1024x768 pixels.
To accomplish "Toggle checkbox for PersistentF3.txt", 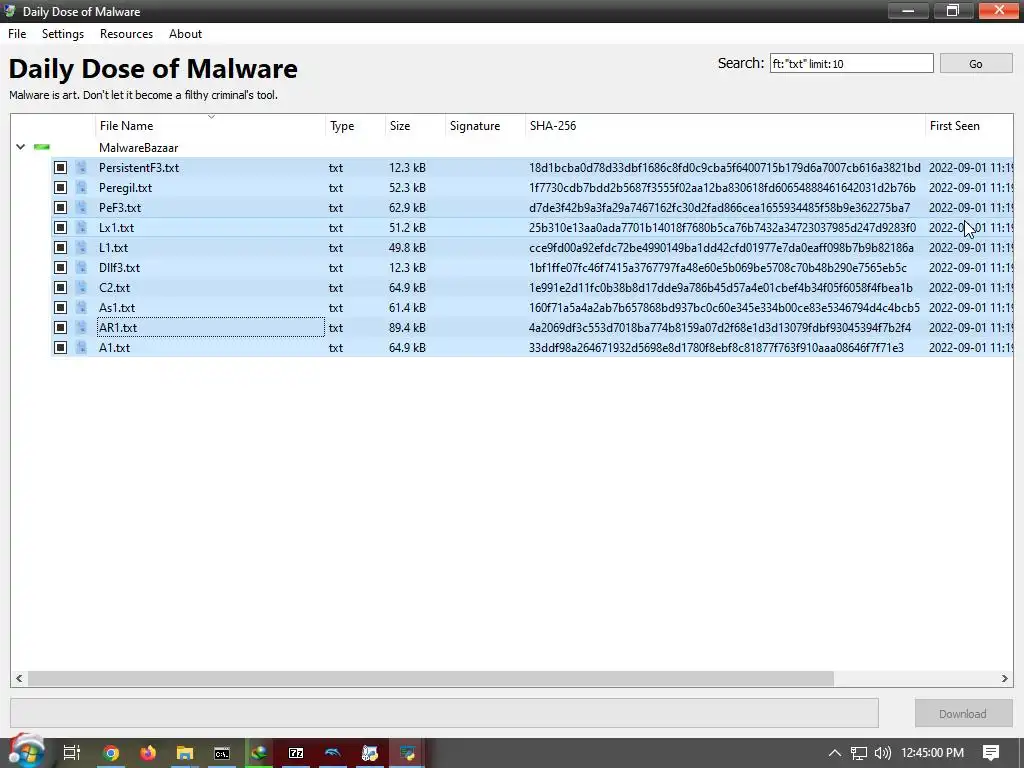I will point(60,168).
